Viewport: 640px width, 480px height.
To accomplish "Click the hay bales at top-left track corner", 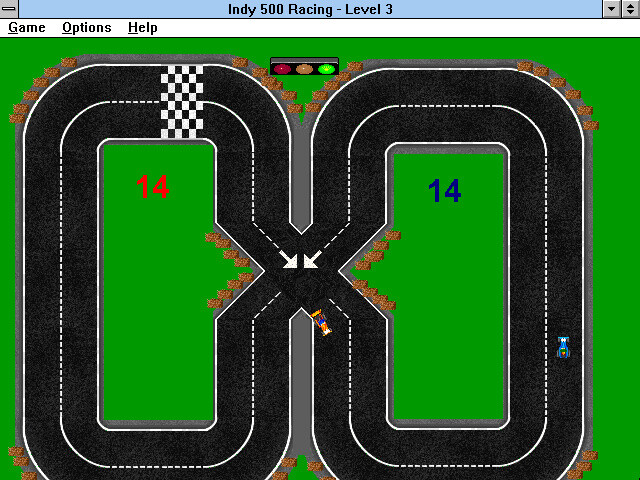I will pos(43,90).
